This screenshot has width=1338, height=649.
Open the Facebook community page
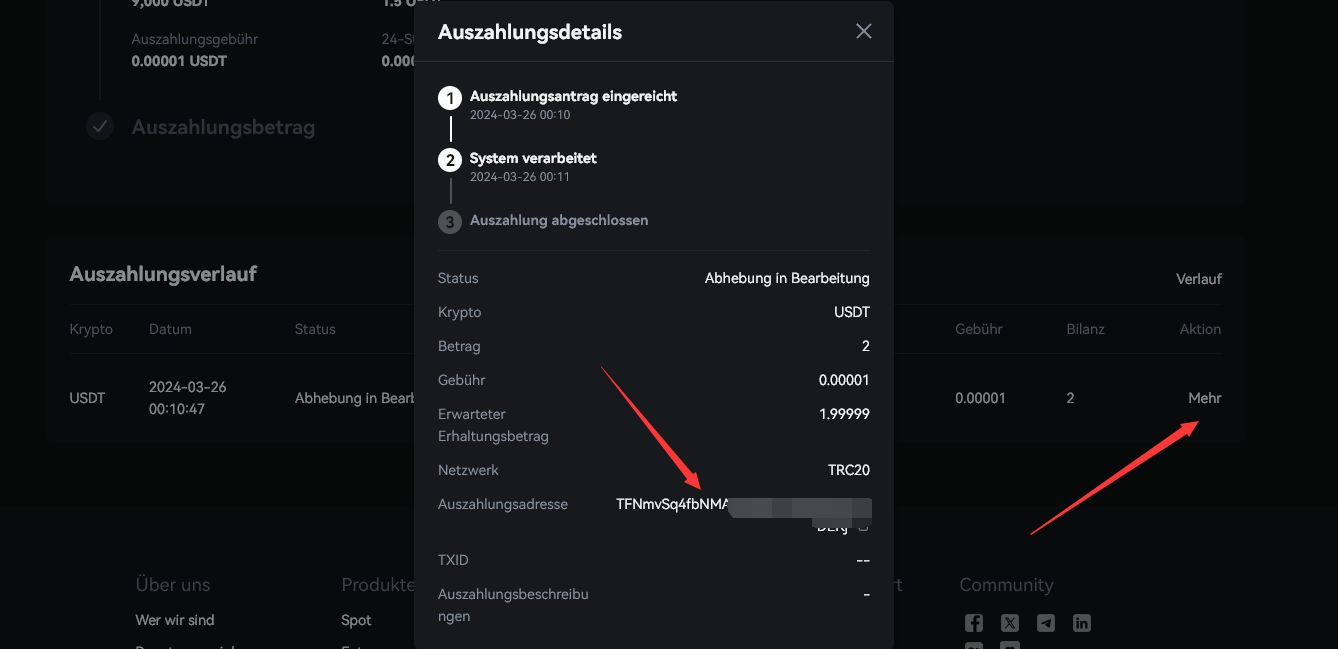click(x=973, y=623)
